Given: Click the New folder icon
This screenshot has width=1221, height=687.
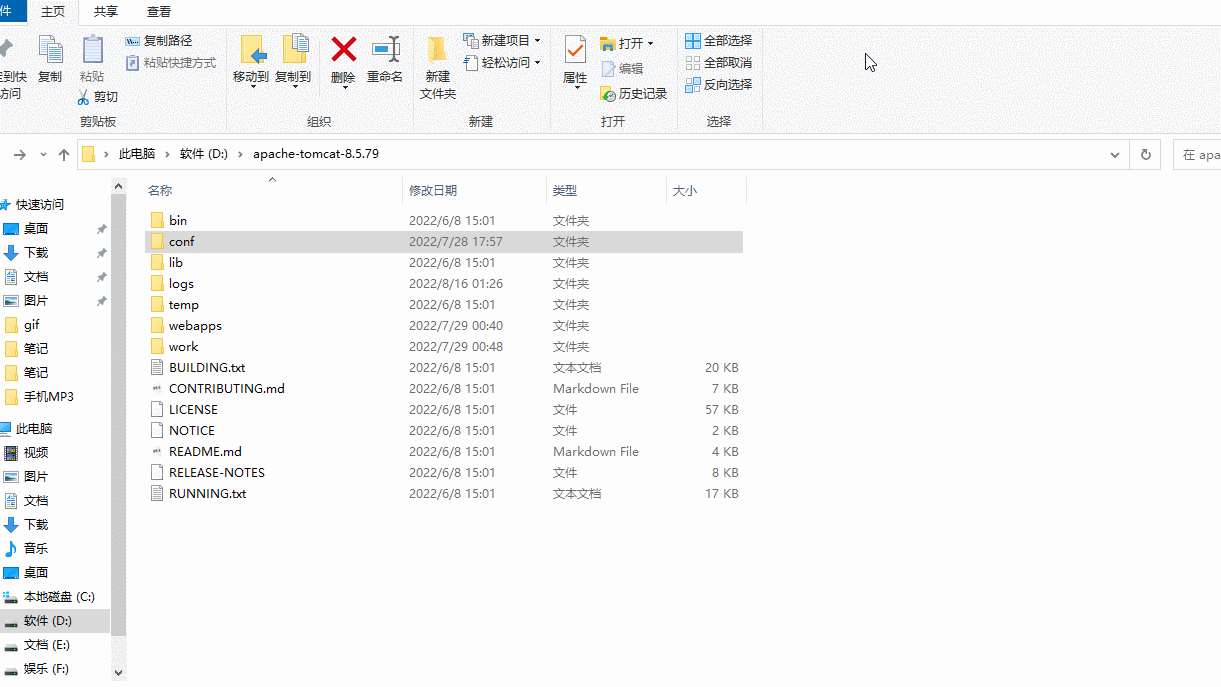Looking at the screenshot, I should click(x=437, y=49).
